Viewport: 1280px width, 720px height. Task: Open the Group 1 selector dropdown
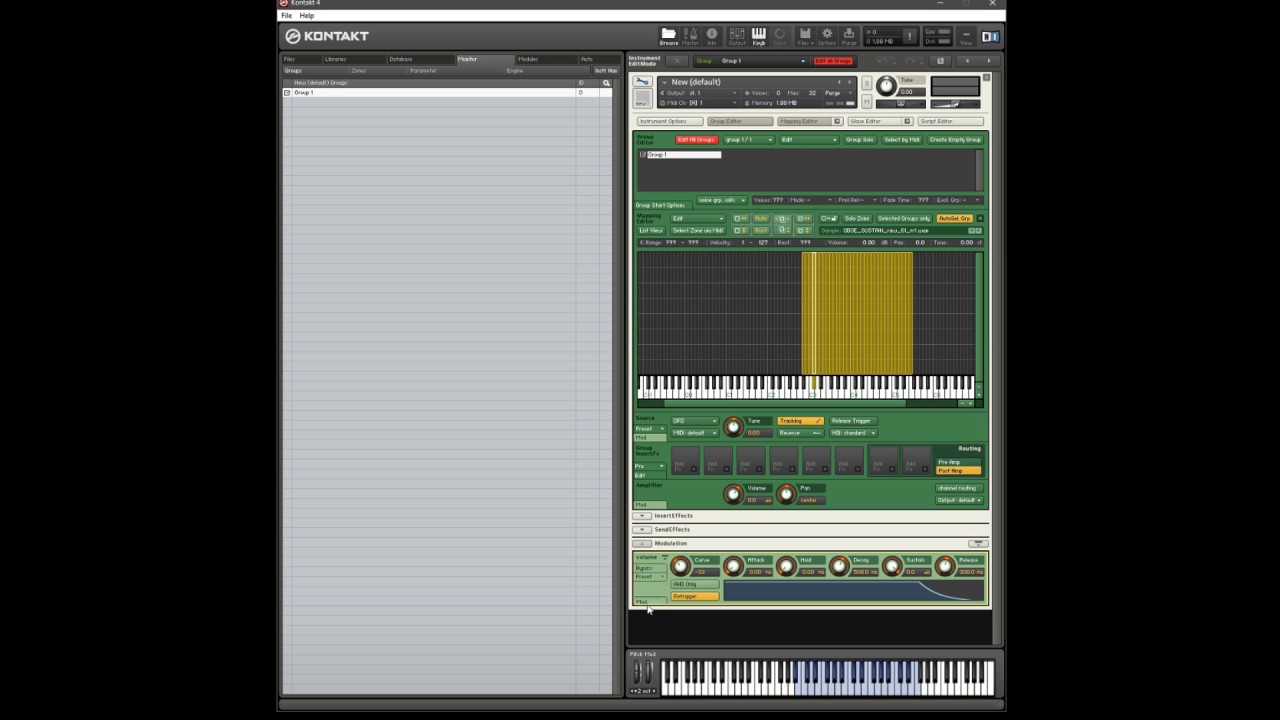(x=750, y=61)
